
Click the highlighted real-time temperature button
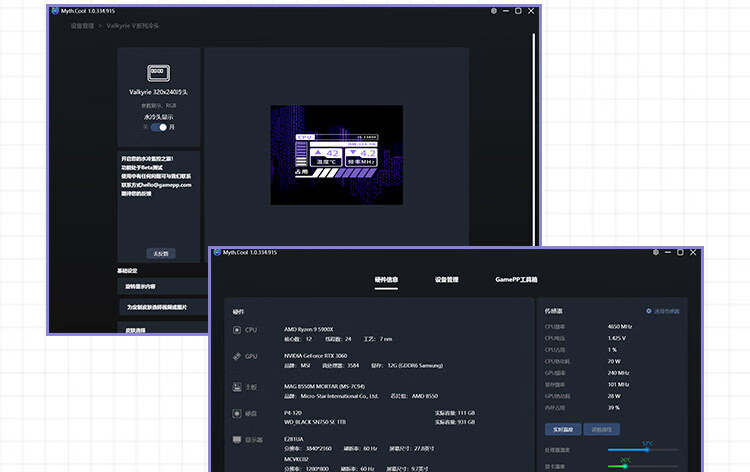pyautogui.click(x=563, y=429)
